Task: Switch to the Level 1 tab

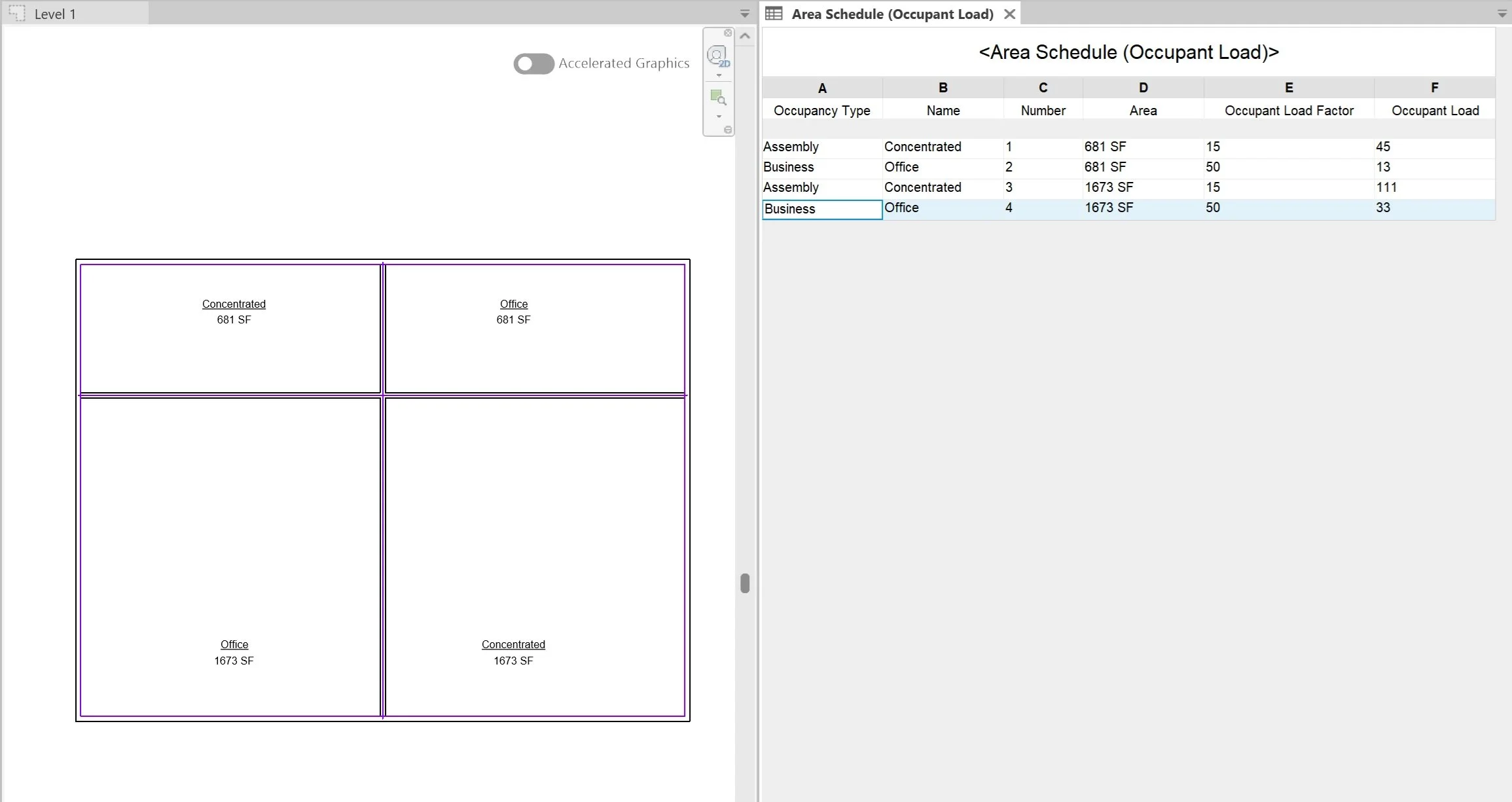Action: 76,13
